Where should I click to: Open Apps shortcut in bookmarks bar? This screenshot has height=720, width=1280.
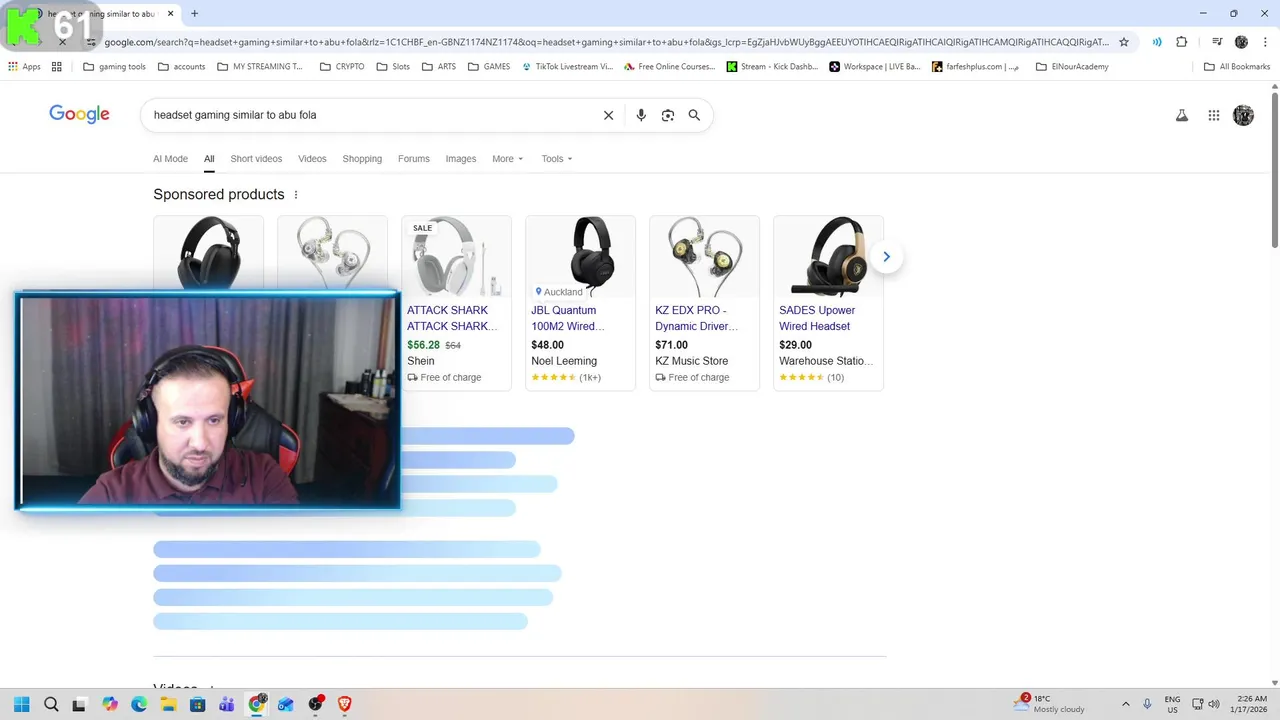(24, 67)
